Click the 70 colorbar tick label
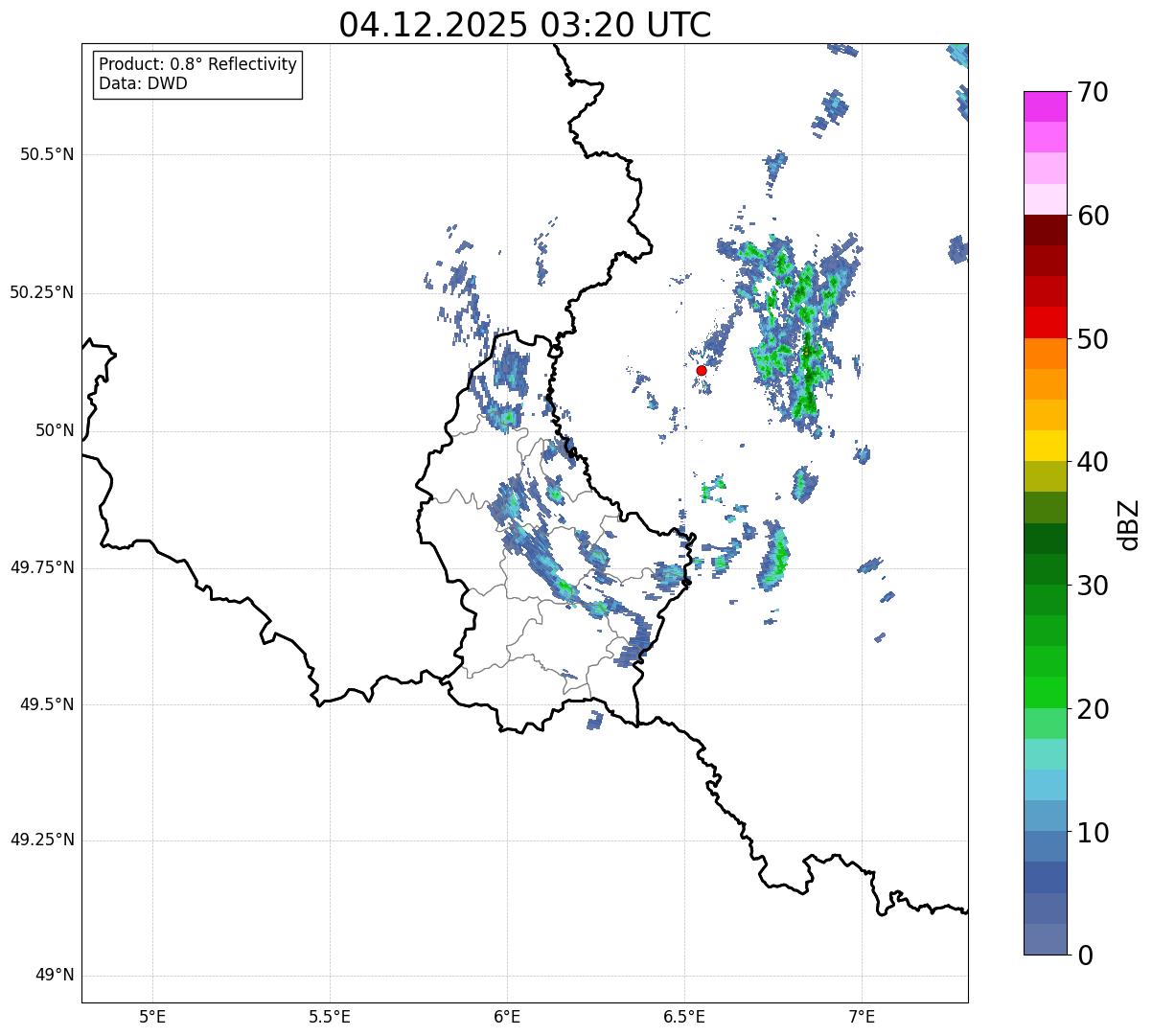 coord(1093,92)
